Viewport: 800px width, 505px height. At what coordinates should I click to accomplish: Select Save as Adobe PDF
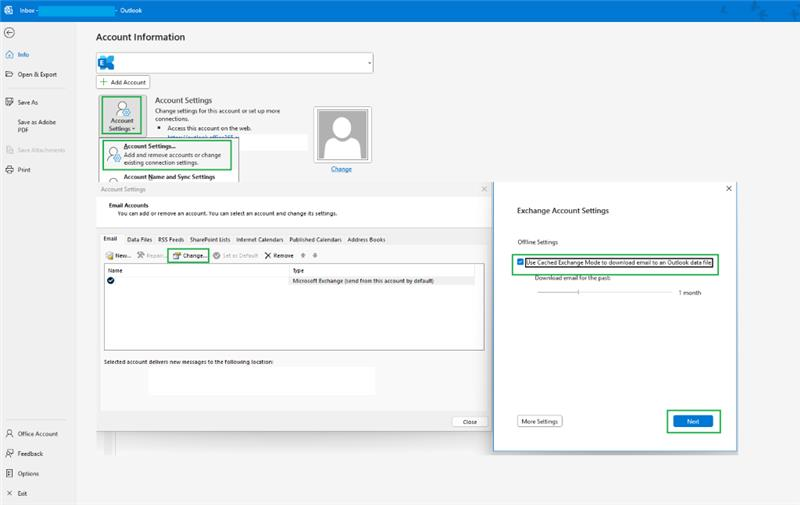[36, 126]
